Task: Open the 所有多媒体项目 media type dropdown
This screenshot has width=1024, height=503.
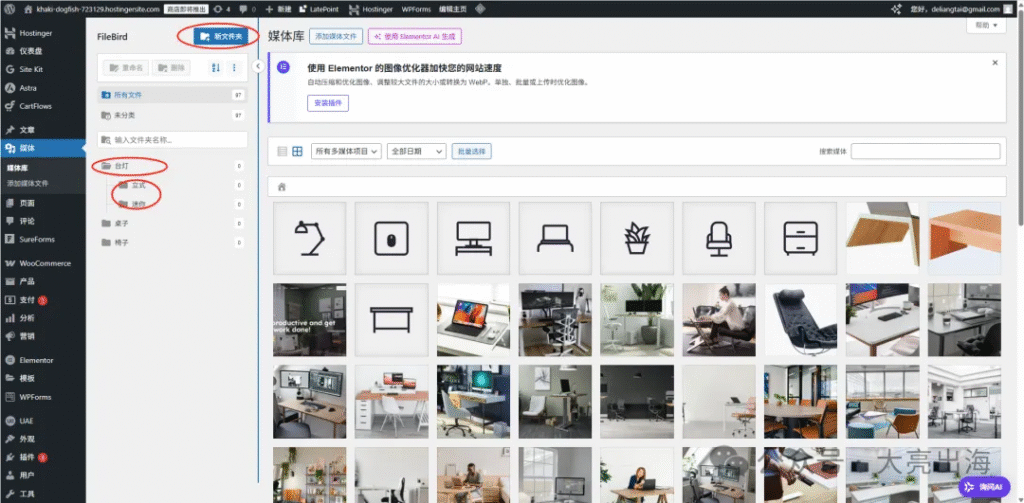Action: click(346, 151)
